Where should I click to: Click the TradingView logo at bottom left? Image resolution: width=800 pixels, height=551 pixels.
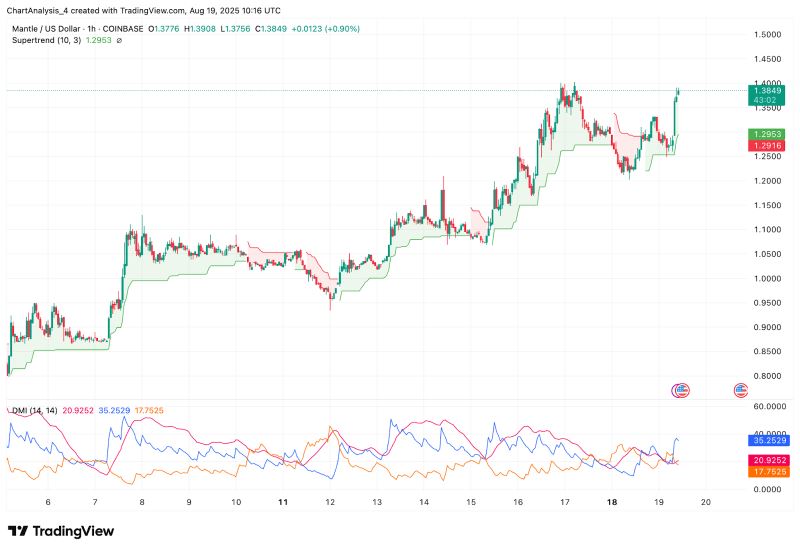(x=61, y=531)
